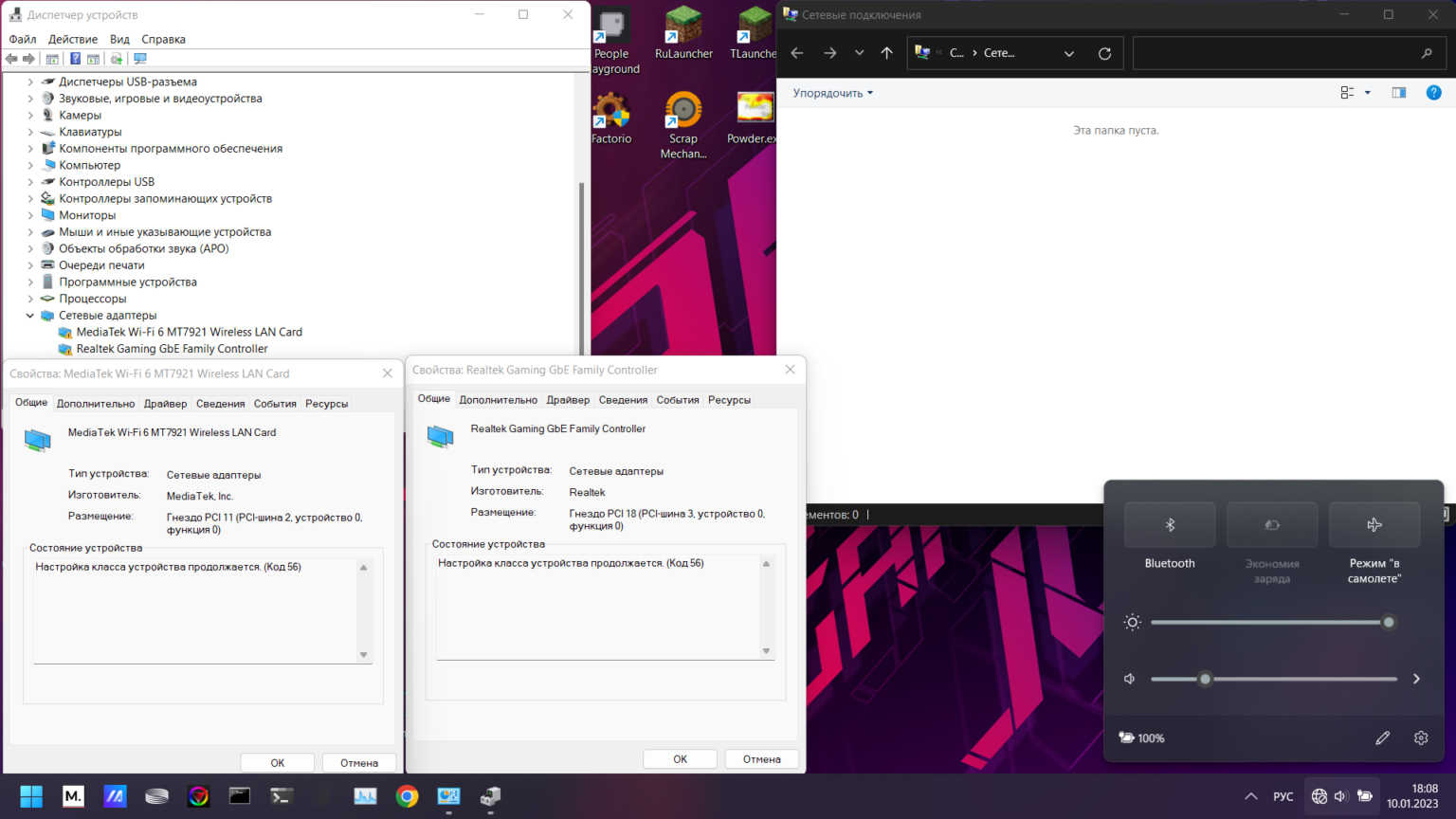The height and width of the screenshot is (819, 1456).
Task: Click search field in Network Connections
Action: 1288,53
